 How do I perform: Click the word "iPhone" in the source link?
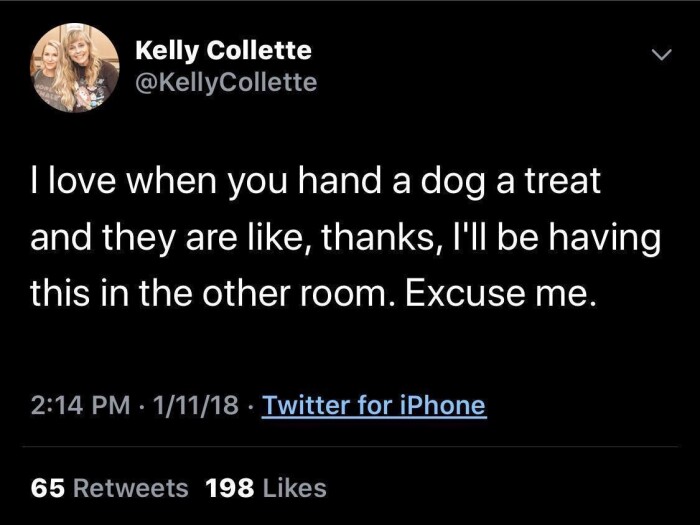[x=447, y=405]
